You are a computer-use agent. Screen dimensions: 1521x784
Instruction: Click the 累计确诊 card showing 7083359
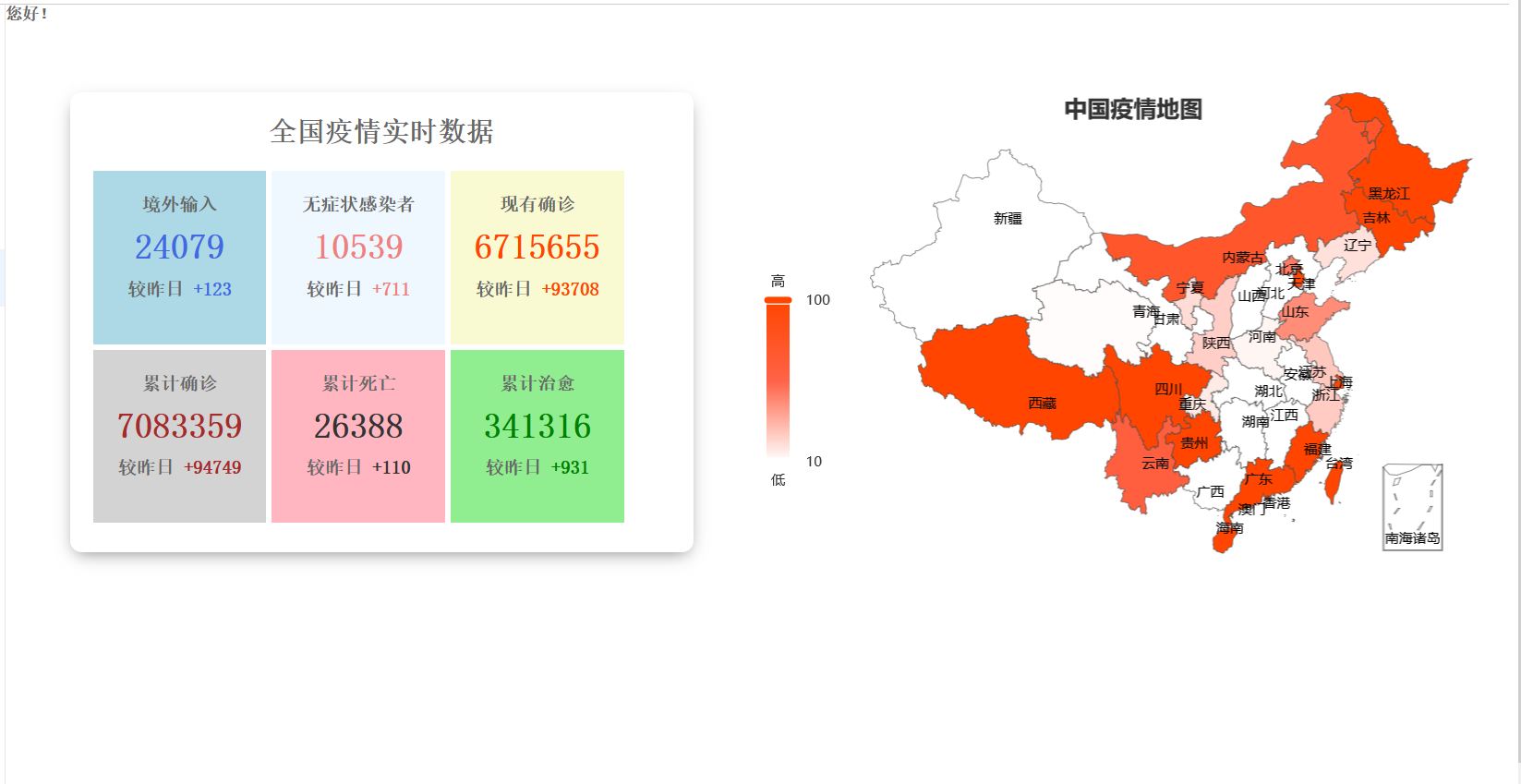179,436
